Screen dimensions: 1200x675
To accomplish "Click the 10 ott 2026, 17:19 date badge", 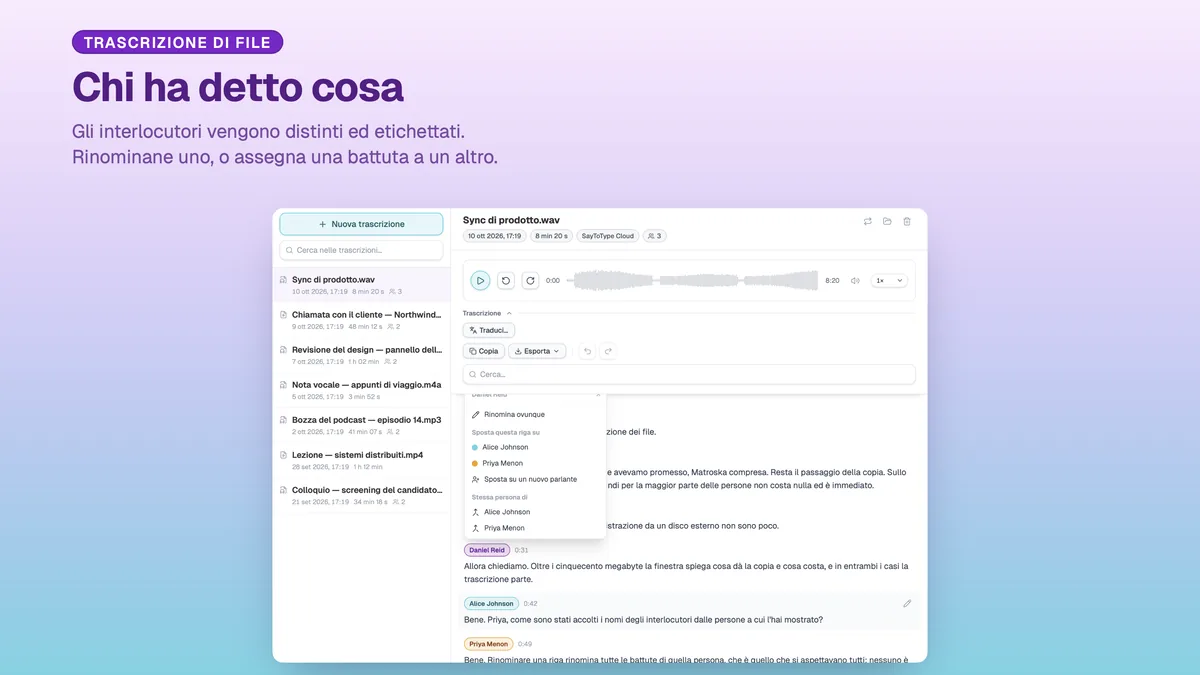I will (494, 236).
